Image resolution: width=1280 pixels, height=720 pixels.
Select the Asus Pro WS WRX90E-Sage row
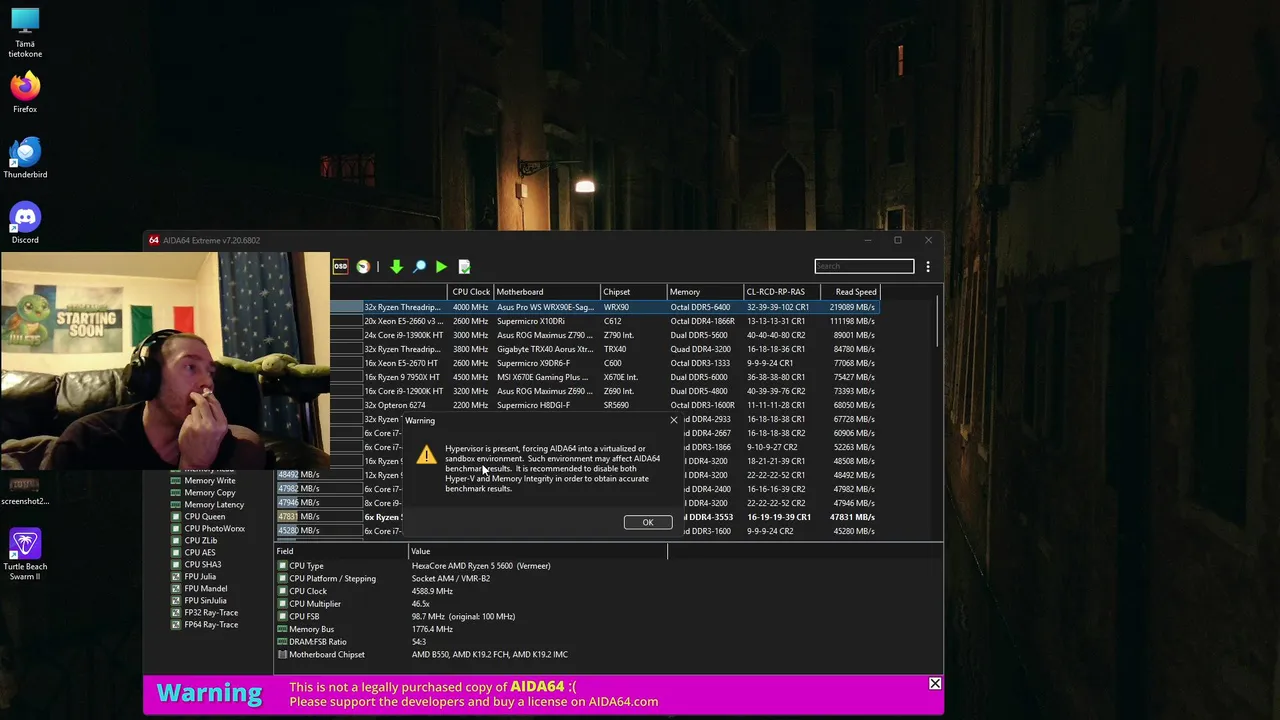[x=605, y=307]
